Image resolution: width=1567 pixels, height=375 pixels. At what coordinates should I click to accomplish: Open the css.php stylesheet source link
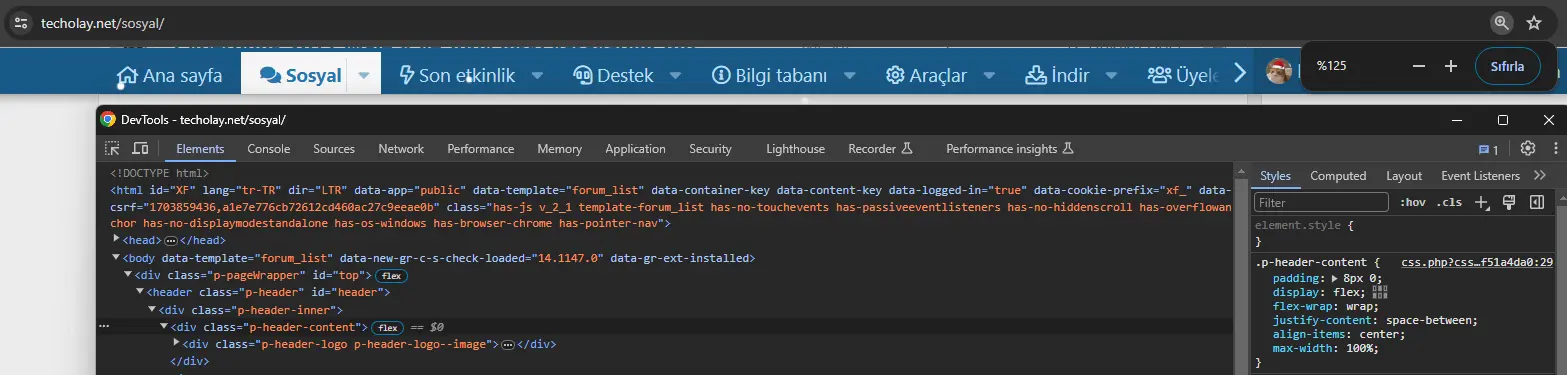point(1477,262)
